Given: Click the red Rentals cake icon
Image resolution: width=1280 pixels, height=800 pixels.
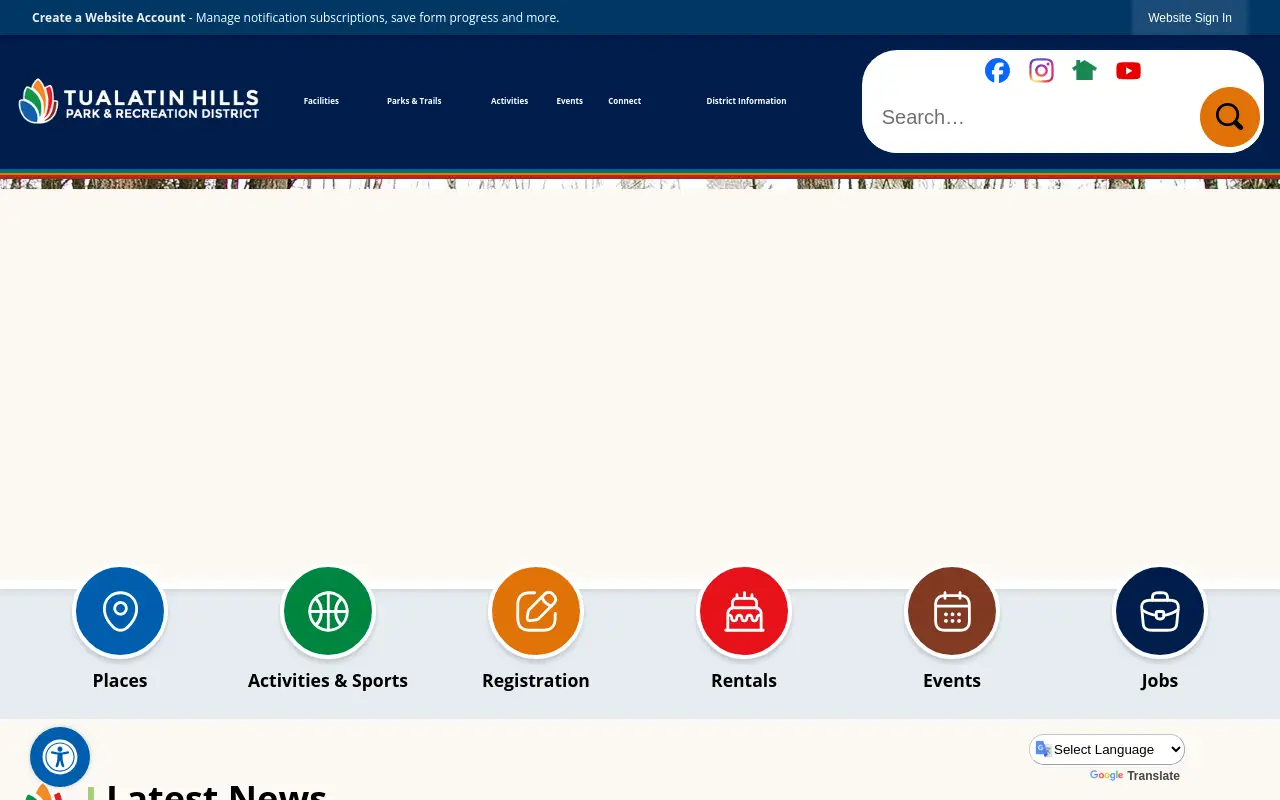Looking at the screenshot, I should click(x=744, y=611).
